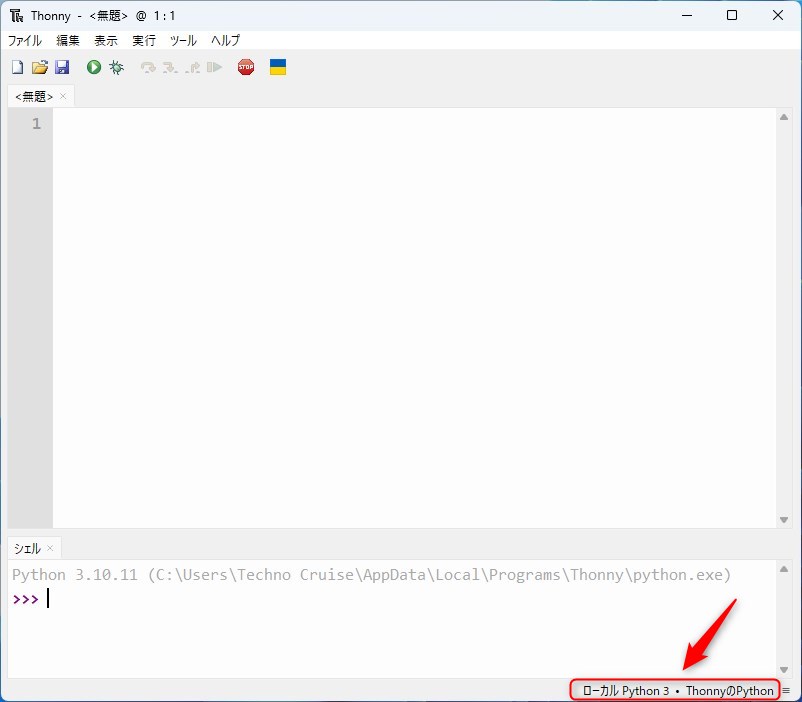
Task: Run current script with green play icon
Action: point(94,67)
